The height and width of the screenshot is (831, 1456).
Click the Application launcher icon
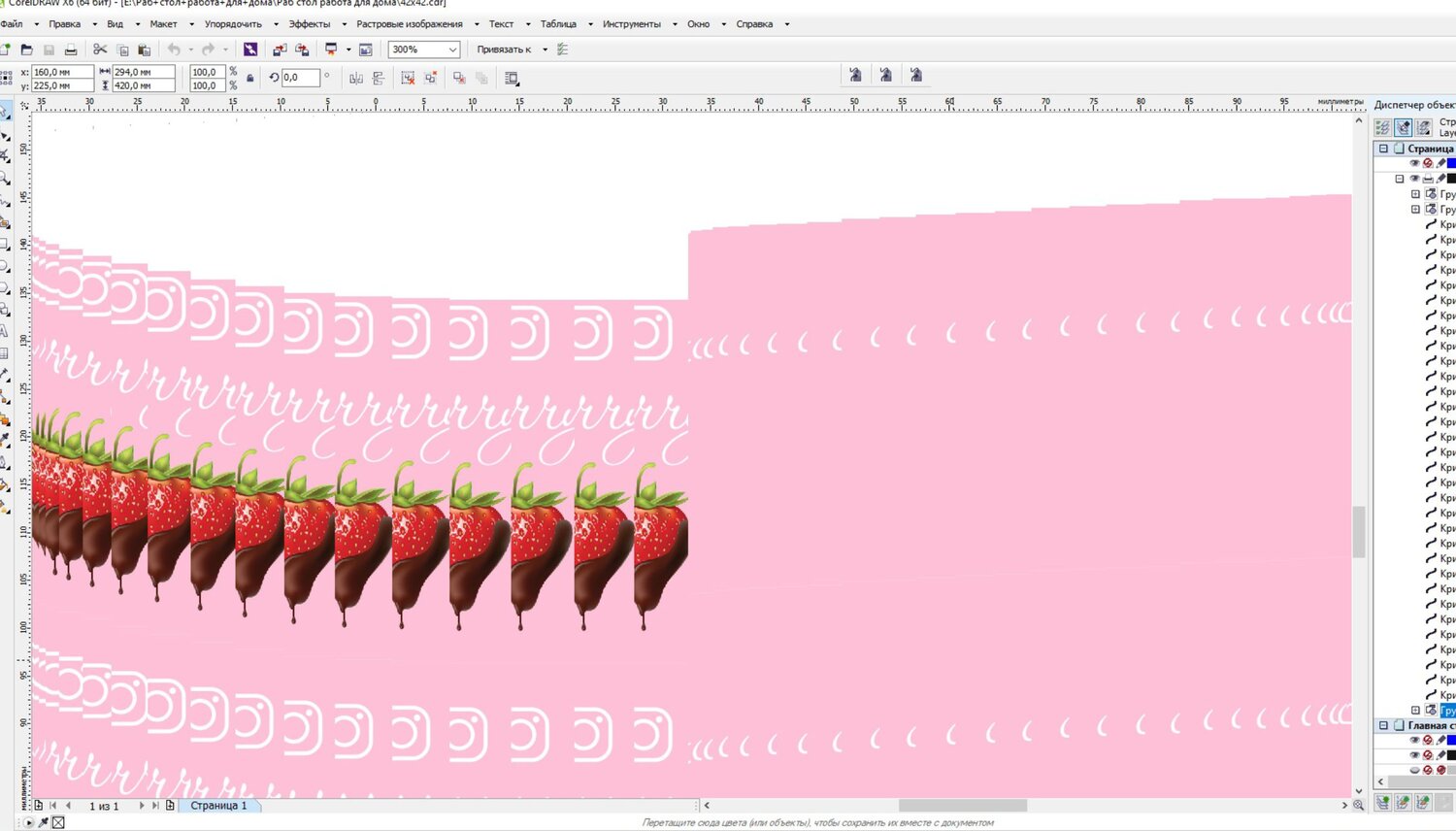(331, 50)
